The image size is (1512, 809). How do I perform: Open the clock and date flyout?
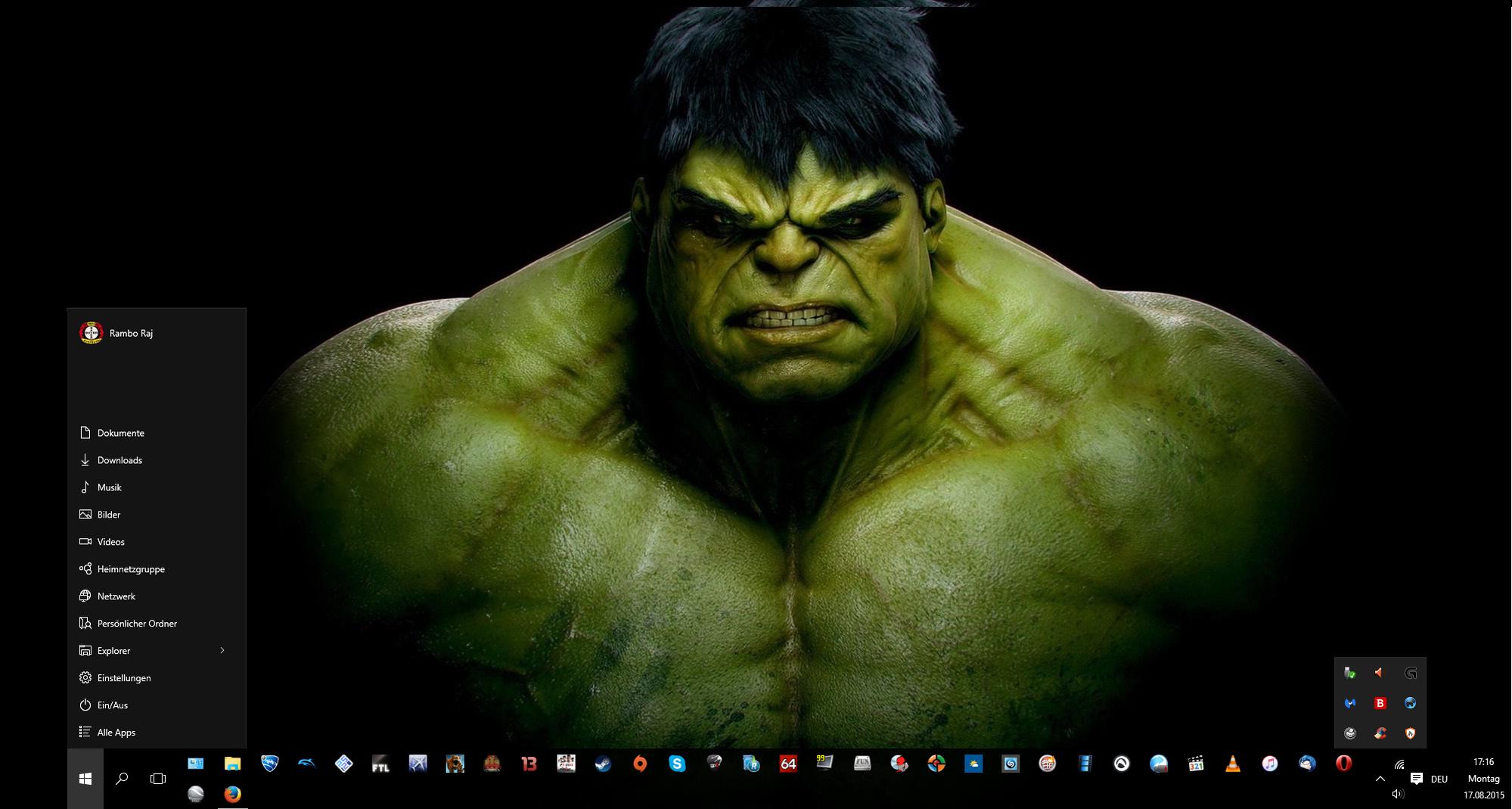tap(1483, 779)
